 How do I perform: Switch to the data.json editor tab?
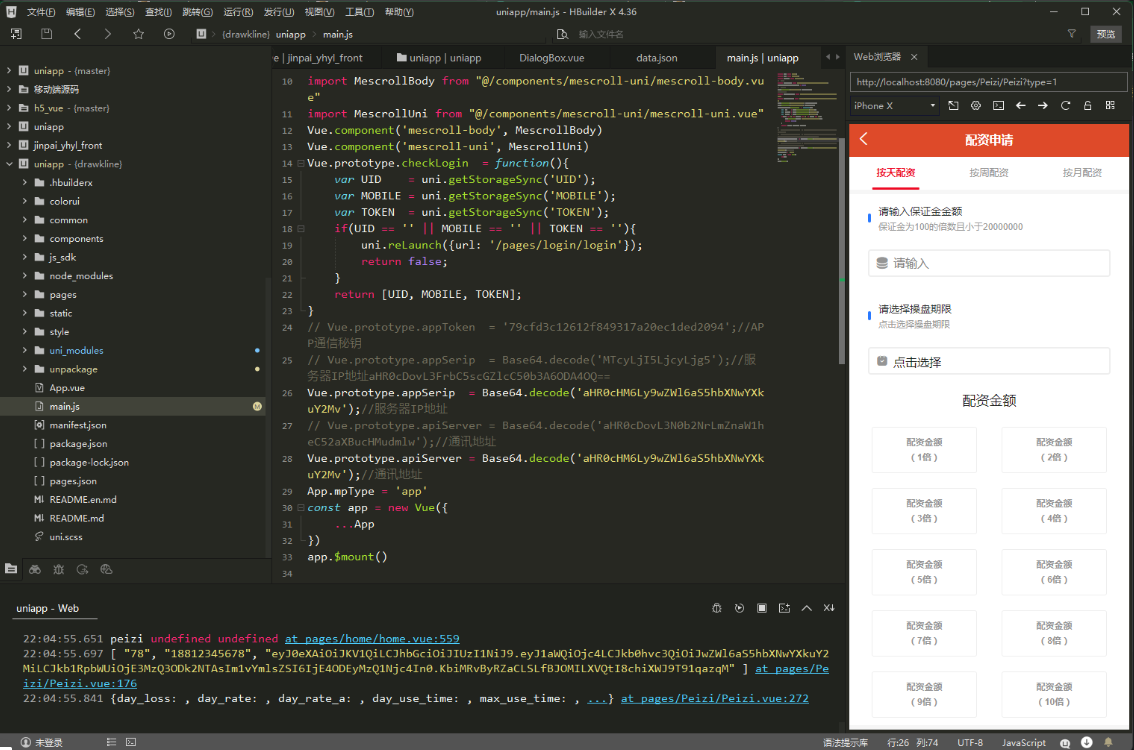coord(657,58)
